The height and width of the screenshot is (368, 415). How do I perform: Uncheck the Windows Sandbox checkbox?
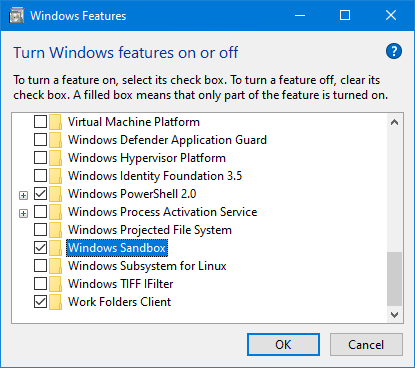pyautogui.click(x=40, y=248)
